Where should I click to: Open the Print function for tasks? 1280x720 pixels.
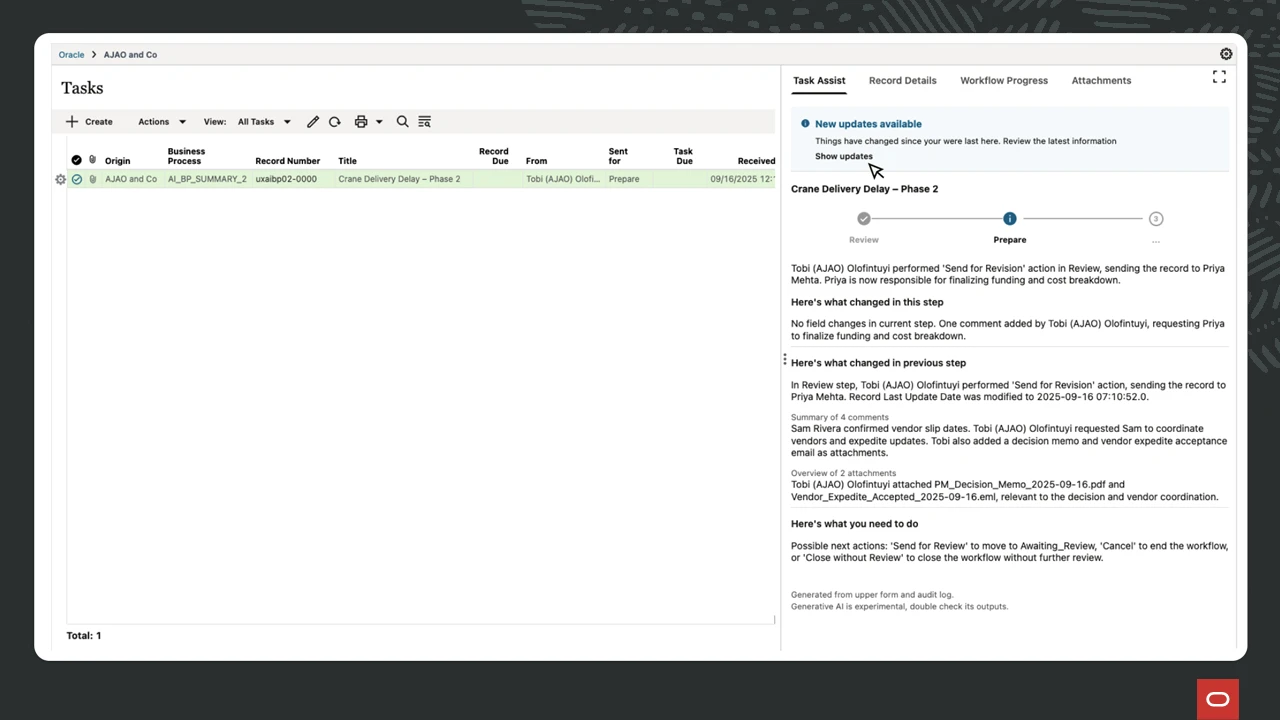click(x=360, y=121)
